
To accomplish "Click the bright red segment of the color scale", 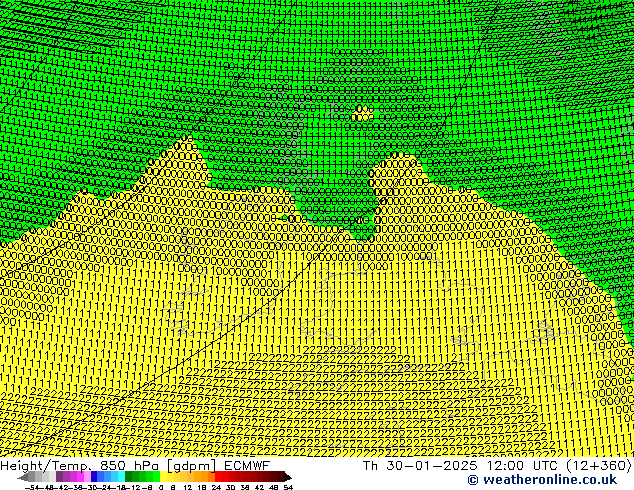I will [x=218, y=477].
